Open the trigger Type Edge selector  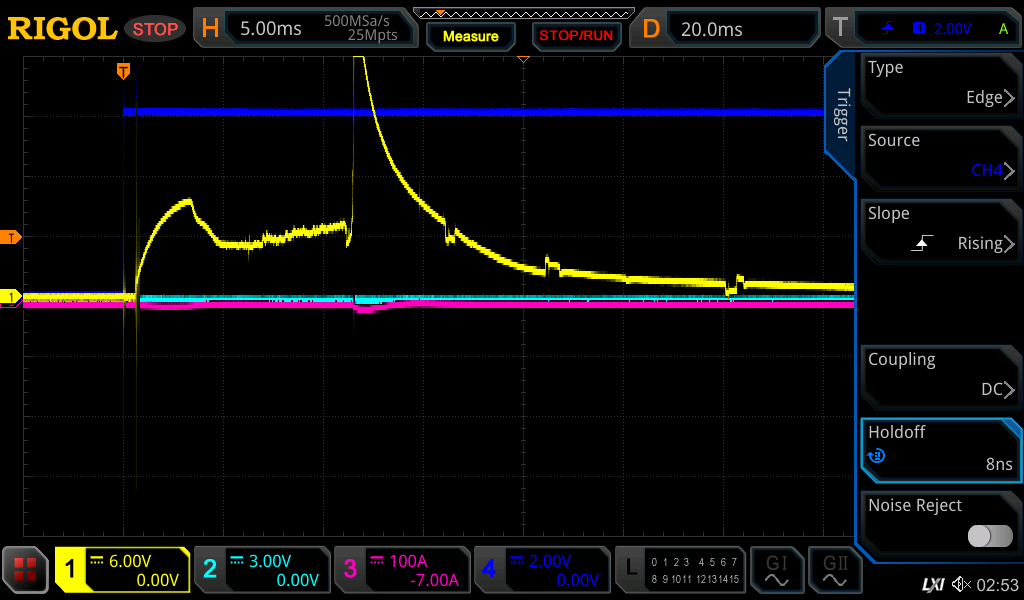[x=940, y=84]
